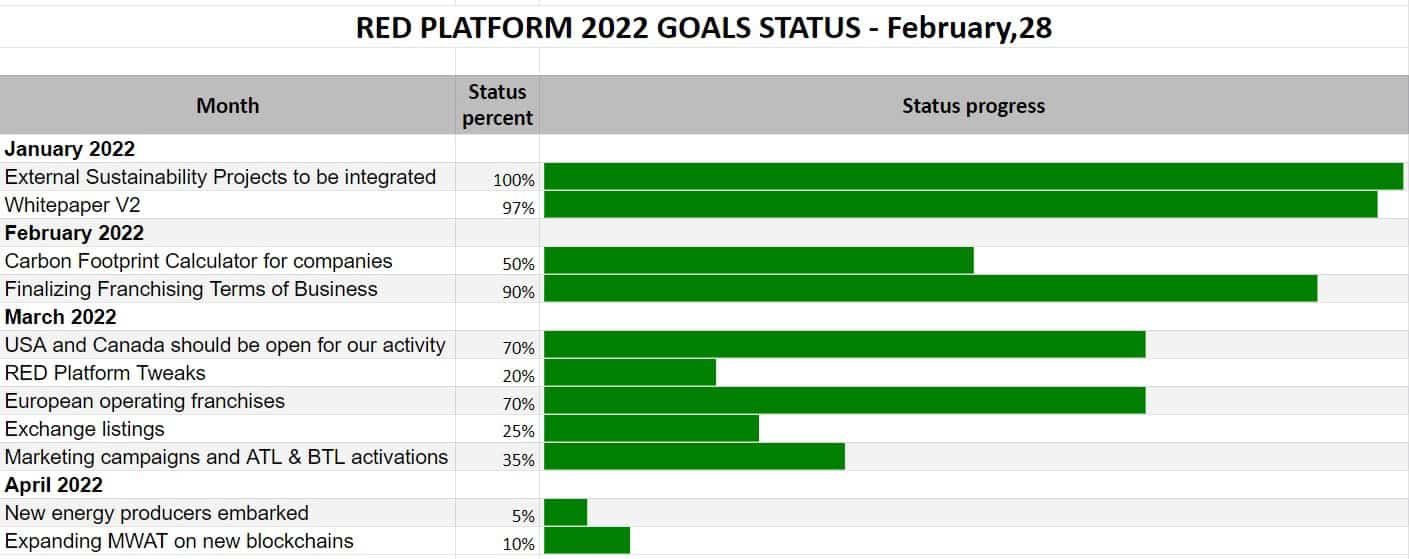Click the 90% percent cell for Franchising Terms
The width and height of the screenshot is (1409, 559).
pyautogui.click(x=497, y=289)
